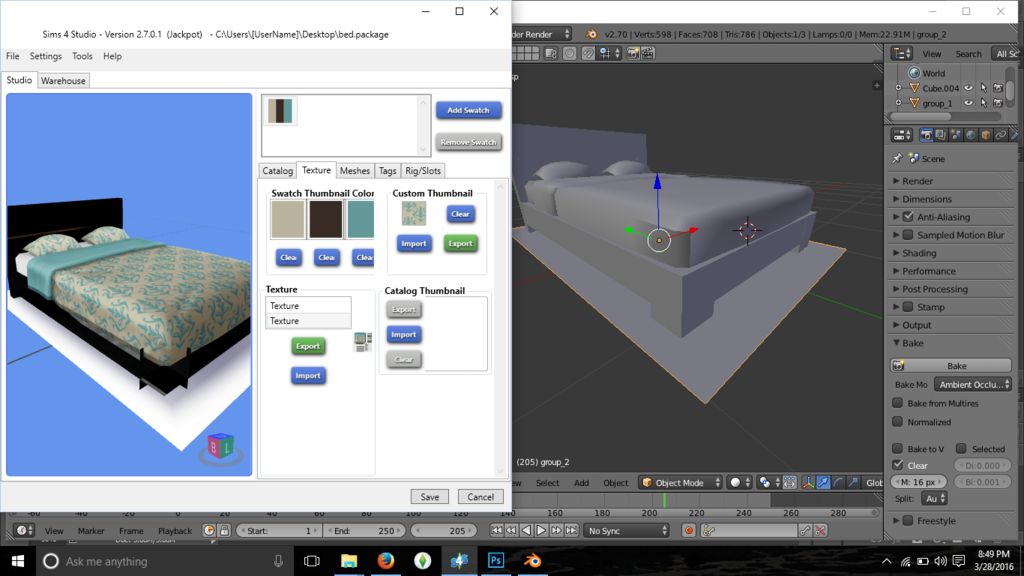This screenshot has height=576, width=1024.
Task: Open Firefox from the taskbar
Action: (385, 560)
